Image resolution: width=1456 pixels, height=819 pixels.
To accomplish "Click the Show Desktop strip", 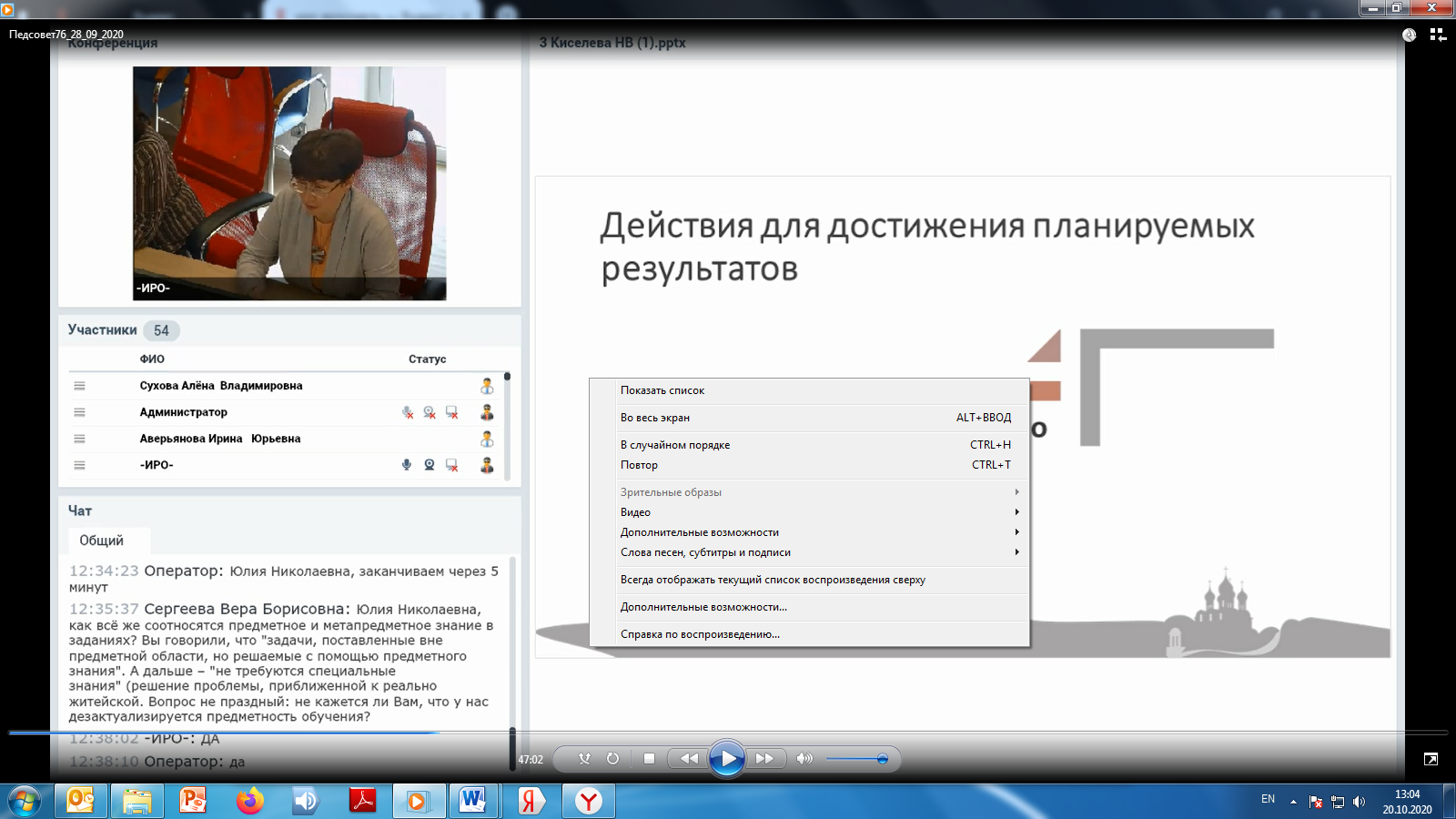I will point(1449,802).
